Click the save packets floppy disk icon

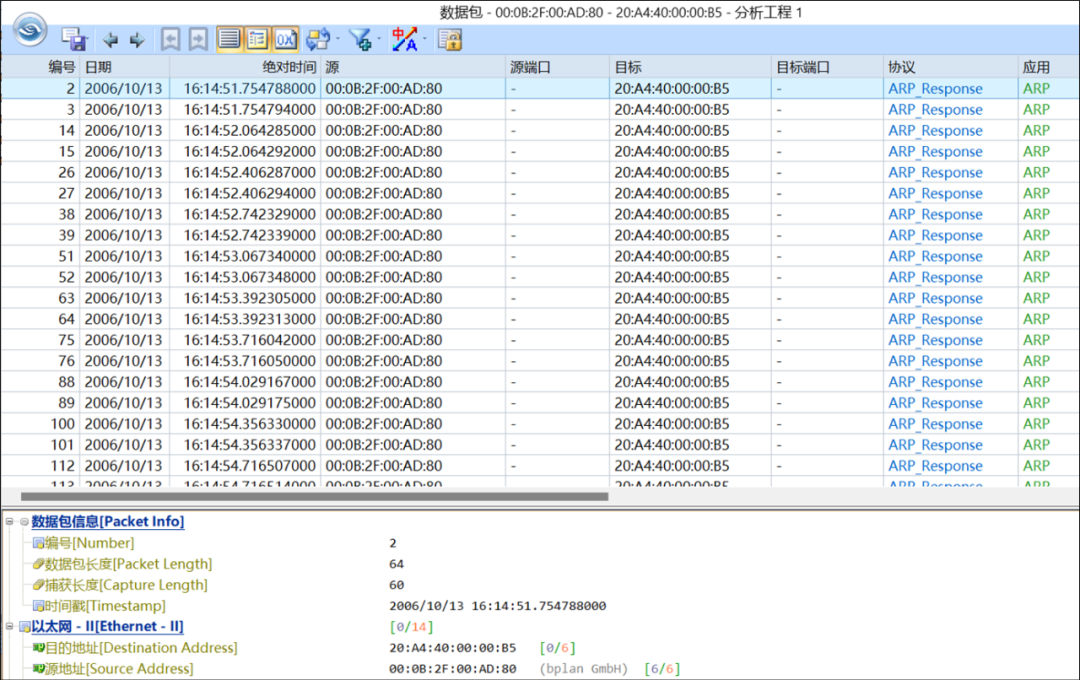click(75, 40)
